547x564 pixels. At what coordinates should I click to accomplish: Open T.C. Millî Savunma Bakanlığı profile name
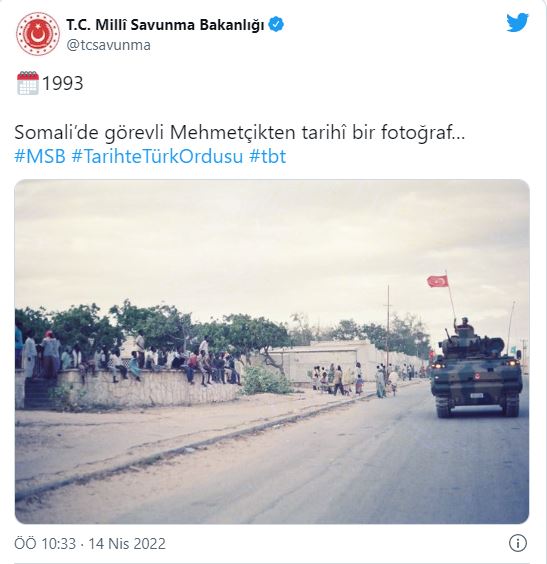165,25
